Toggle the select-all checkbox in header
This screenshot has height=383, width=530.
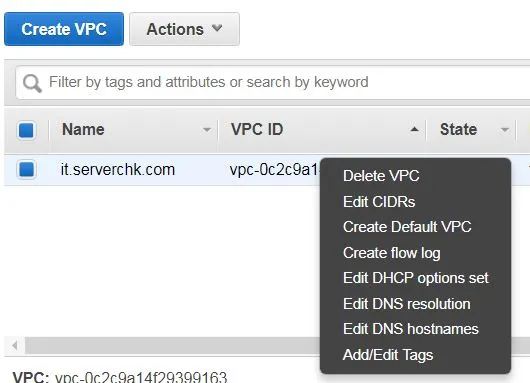(x=26, y=130)
